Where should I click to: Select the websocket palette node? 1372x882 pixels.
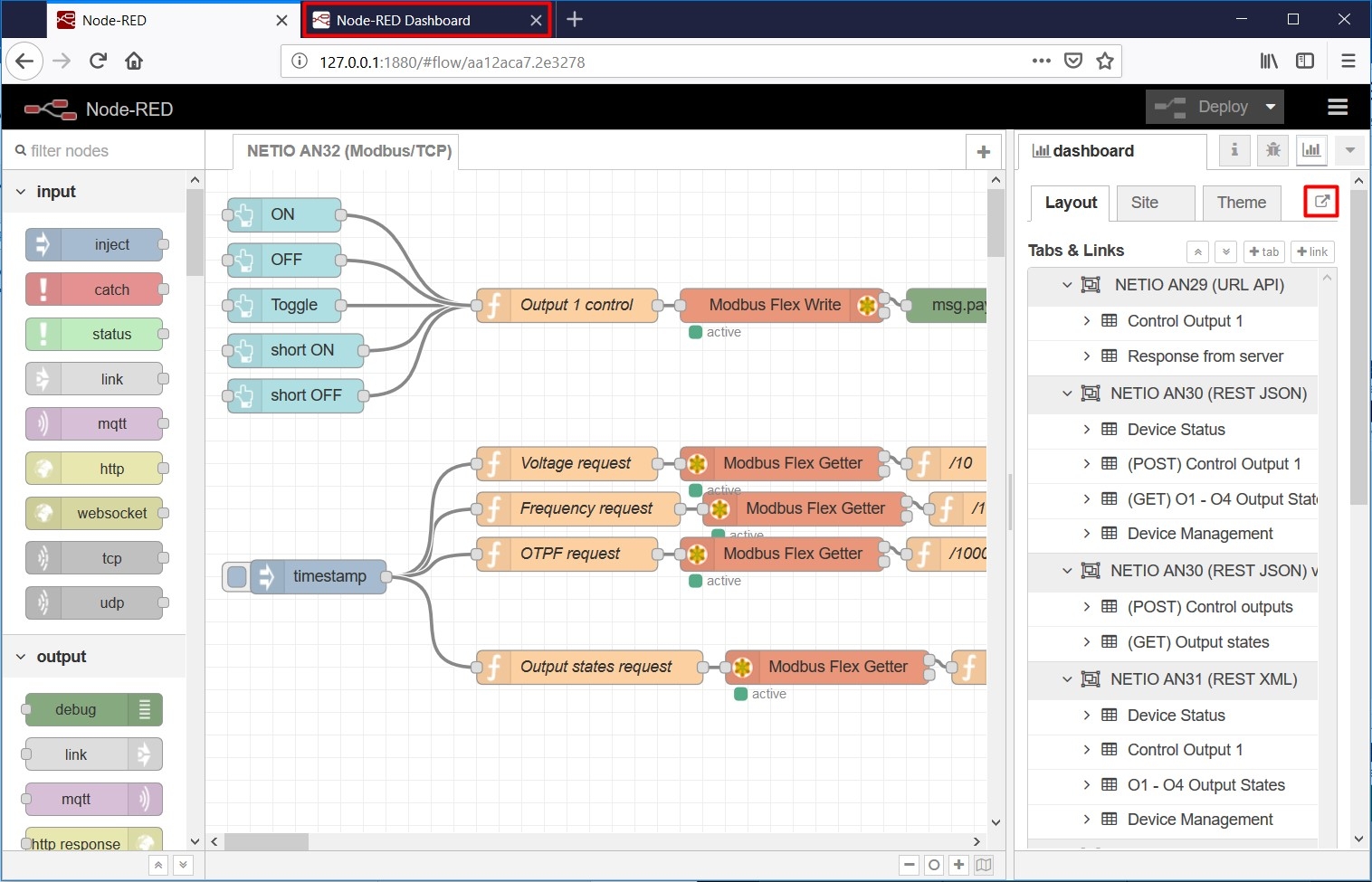coord(95,513)
